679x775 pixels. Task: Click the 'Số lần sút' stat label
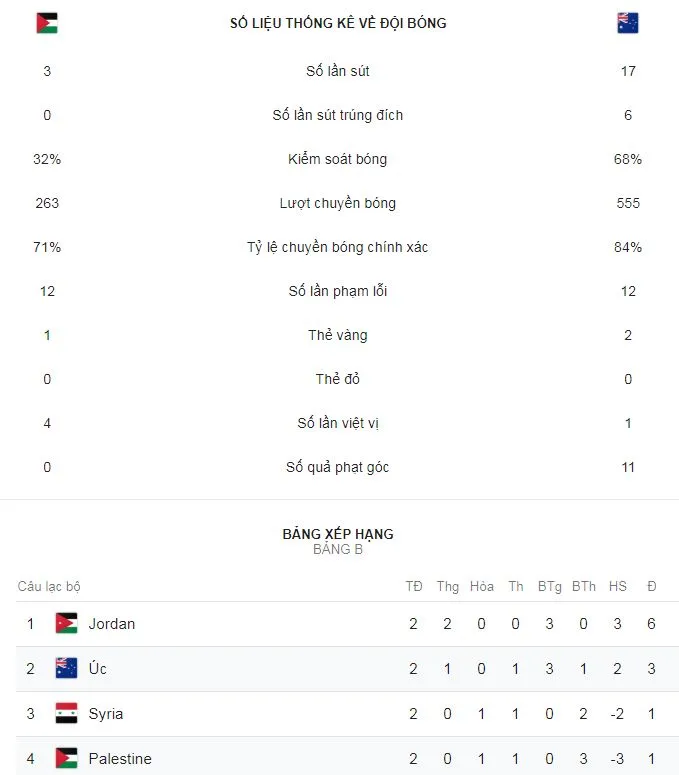click(338, 71)
